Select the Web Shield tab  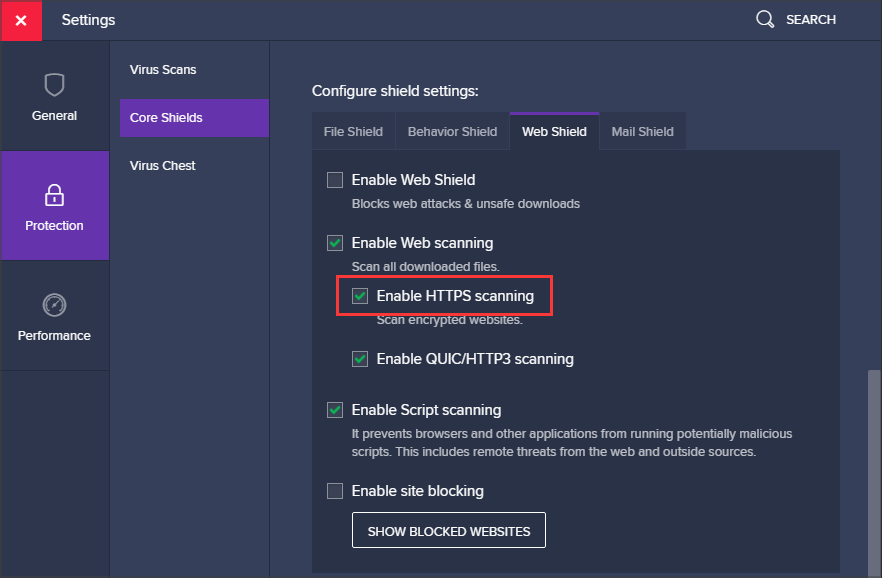click(x=554, y=132)
